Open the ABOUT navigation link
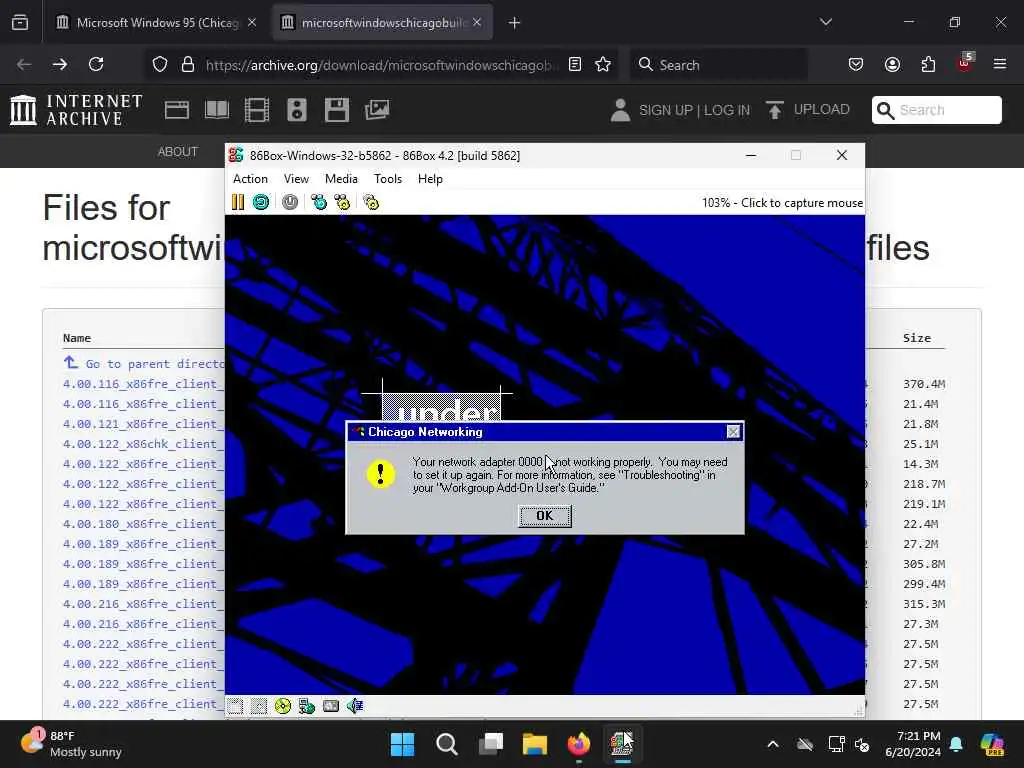 (178, 152)
